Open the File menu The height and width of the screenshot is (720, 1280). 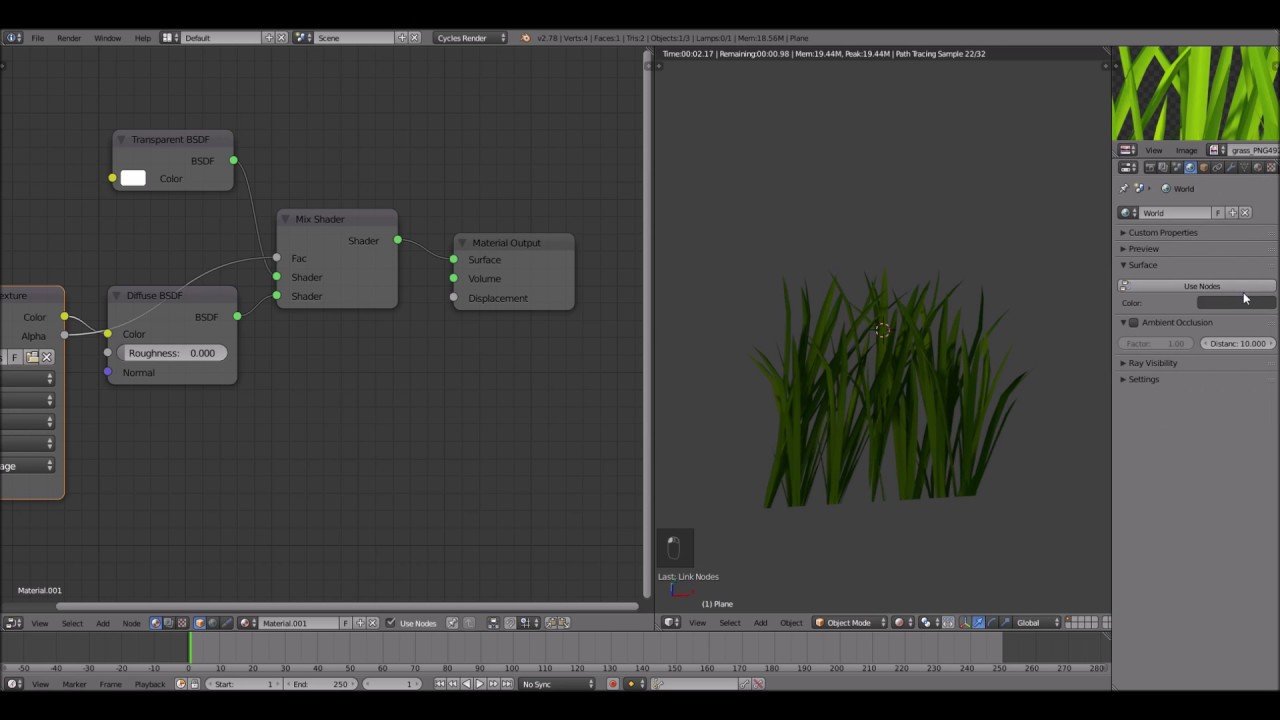coord(37,38)
